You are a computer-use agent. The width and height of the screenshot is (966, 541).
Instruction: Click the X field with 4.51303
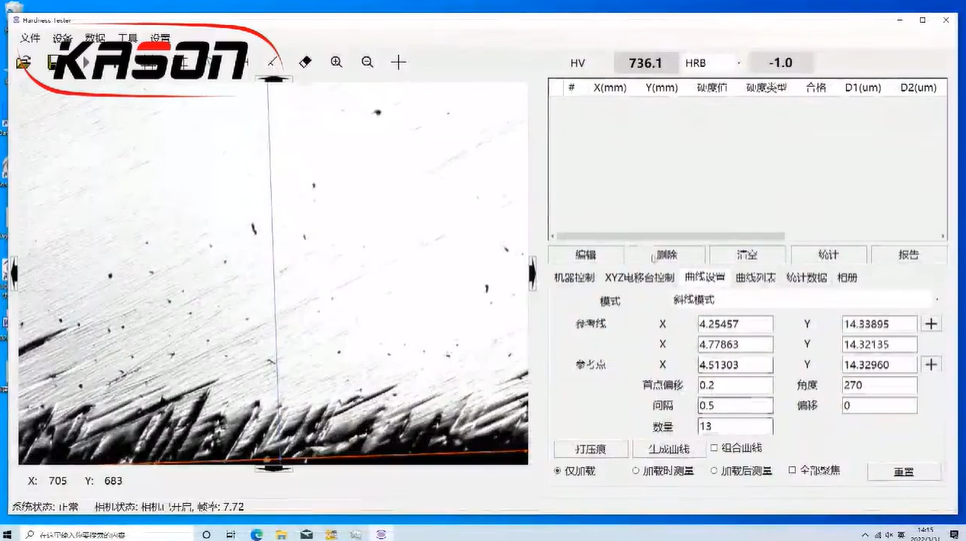(x=735, y=364)
